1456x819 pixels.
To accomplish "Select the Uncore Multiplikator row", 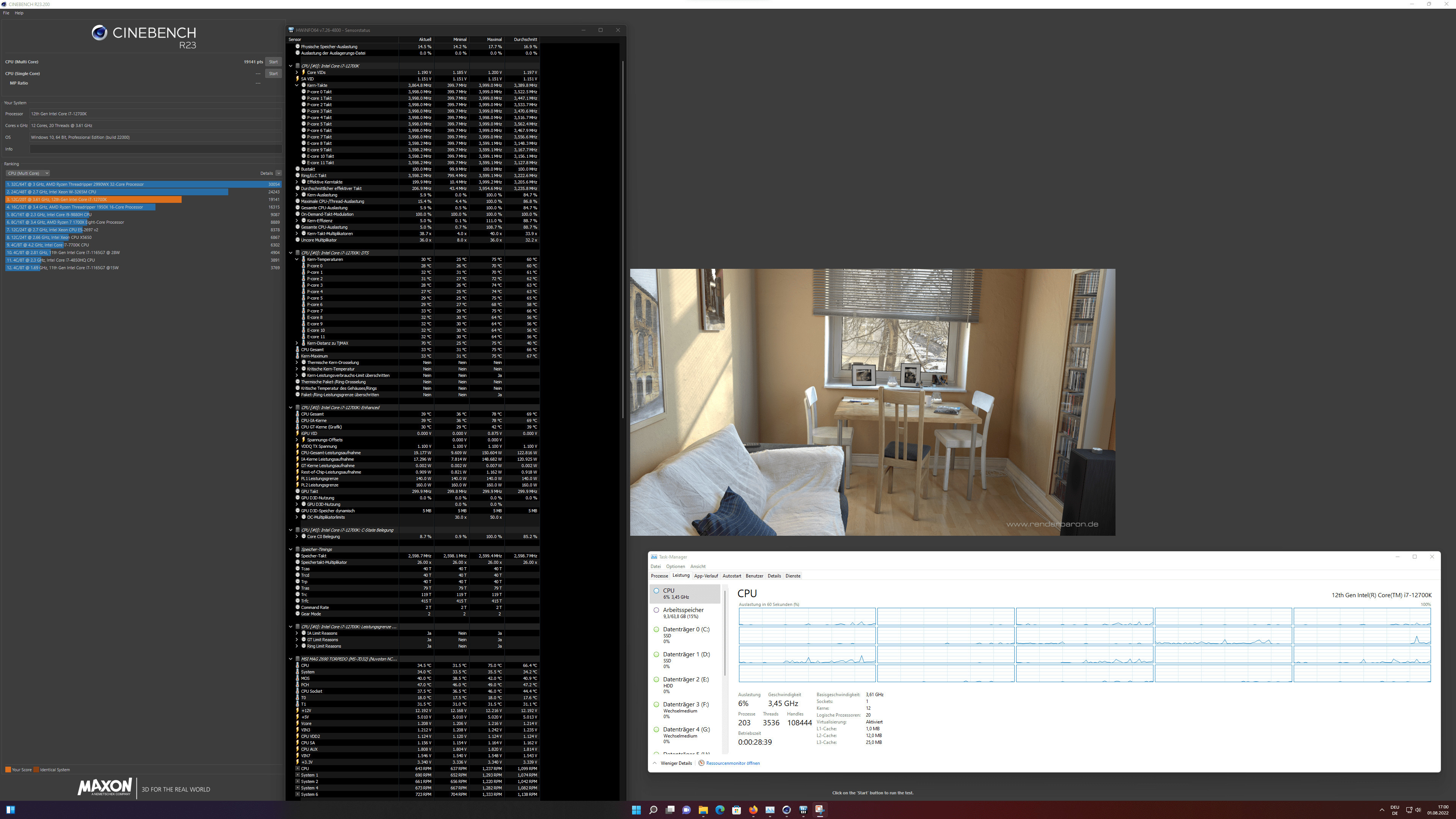I will tap(413, 240).
